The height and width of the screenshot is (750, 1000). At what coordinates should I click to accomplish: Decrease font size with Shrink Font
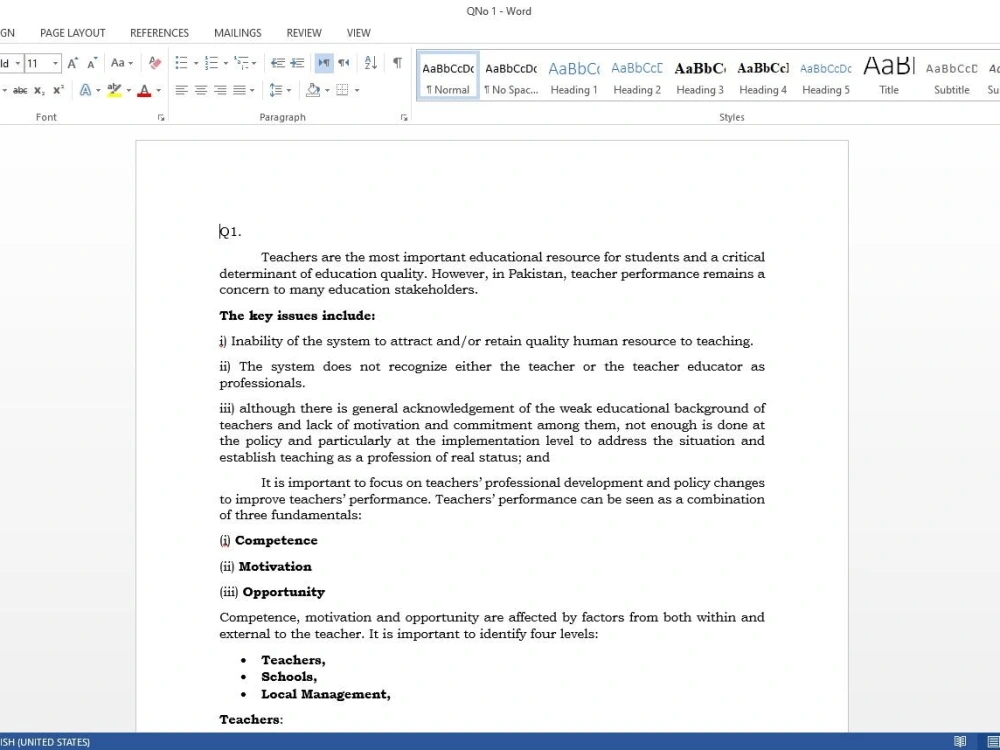pos(92,63)
